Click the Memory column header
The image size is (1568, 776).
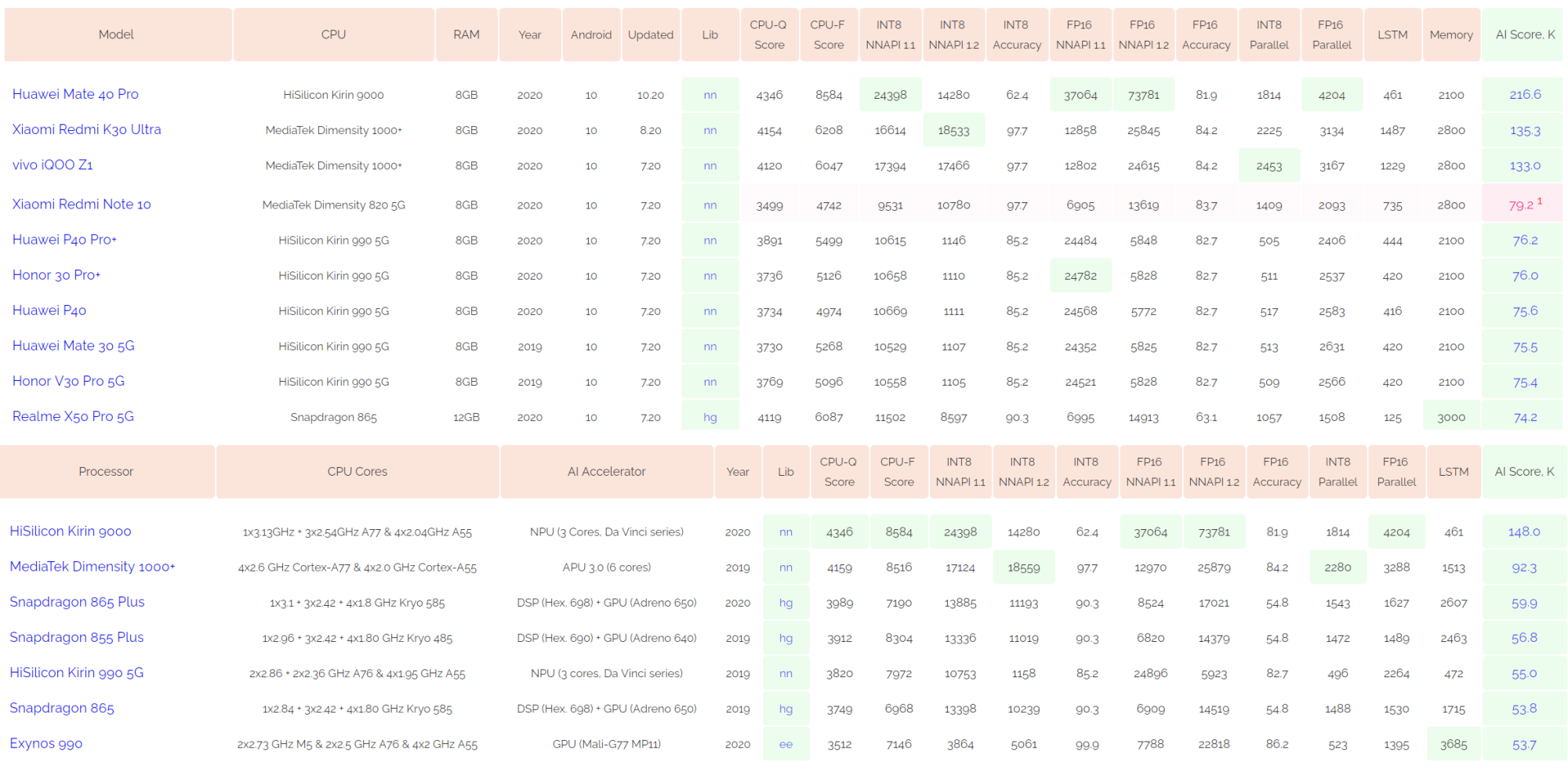tap(1451, 34)
